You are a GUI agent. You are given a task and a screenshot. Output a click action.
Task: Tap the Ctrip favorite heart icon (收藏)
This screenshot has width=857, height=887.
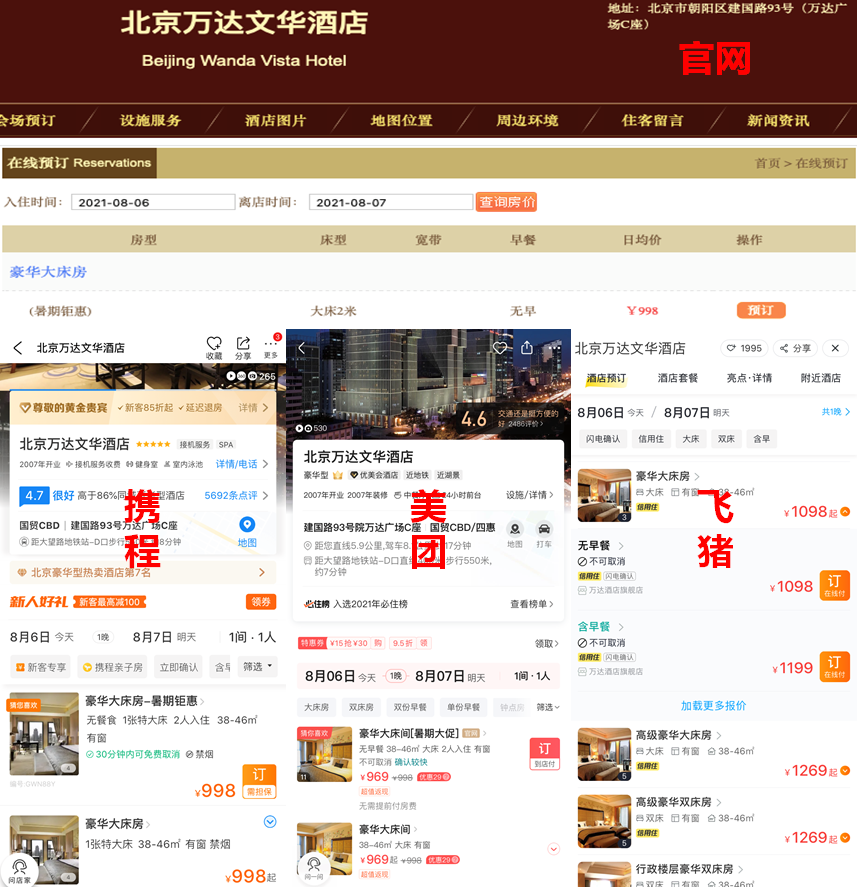tap(214, 347)
